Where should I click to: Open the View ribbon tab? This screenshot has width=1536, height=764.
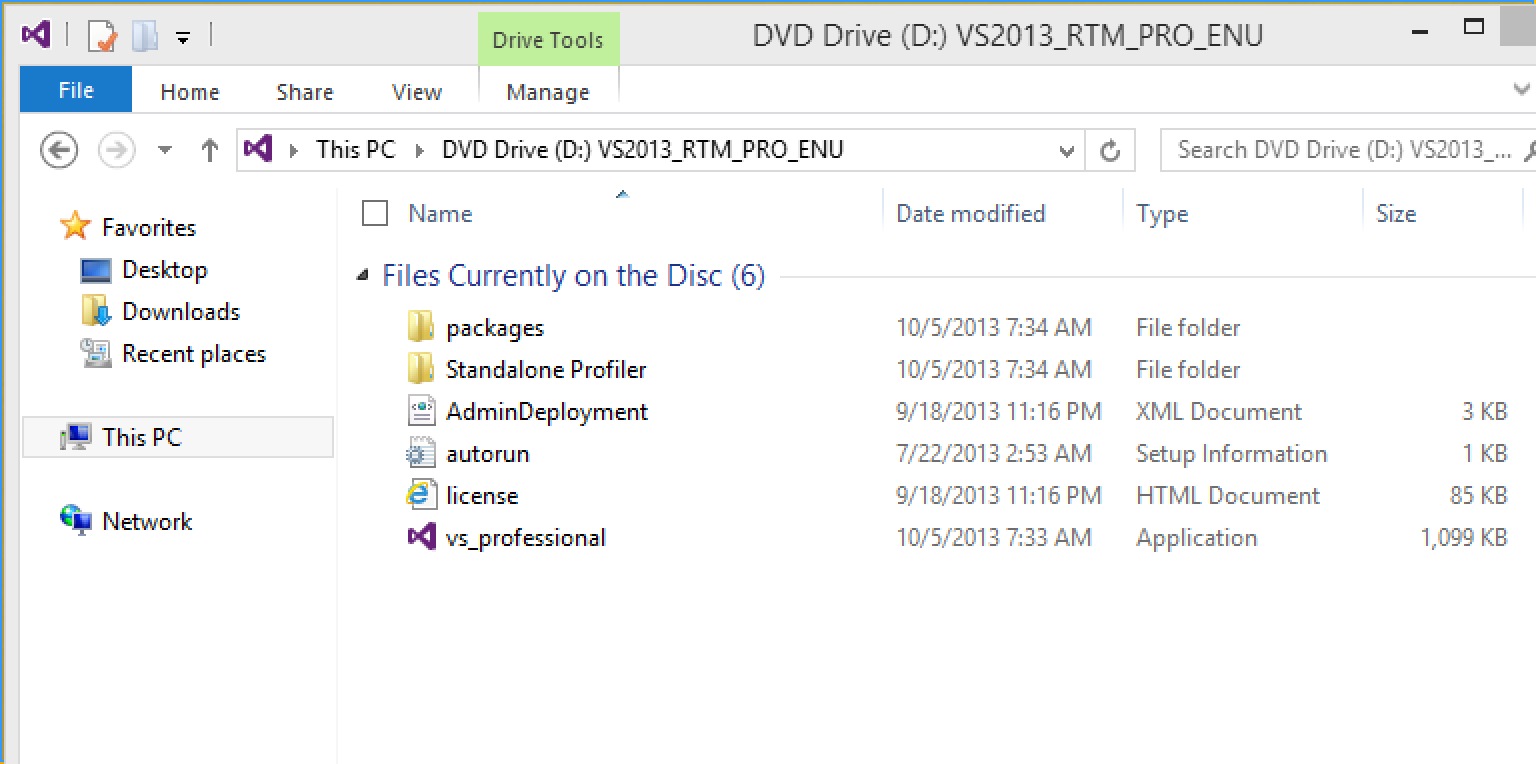tap(417, 92)
